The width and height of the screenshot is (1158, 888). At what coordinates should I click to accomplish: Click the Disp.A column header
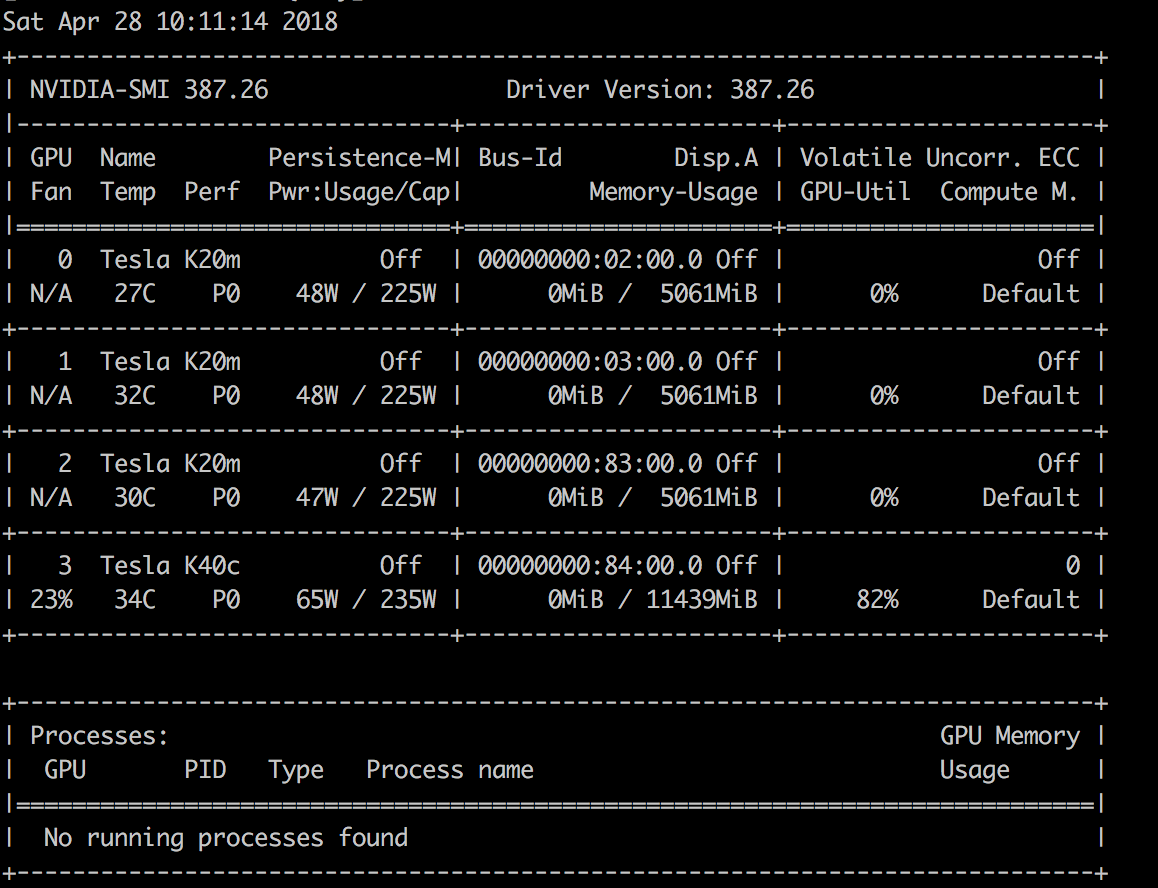716,157
